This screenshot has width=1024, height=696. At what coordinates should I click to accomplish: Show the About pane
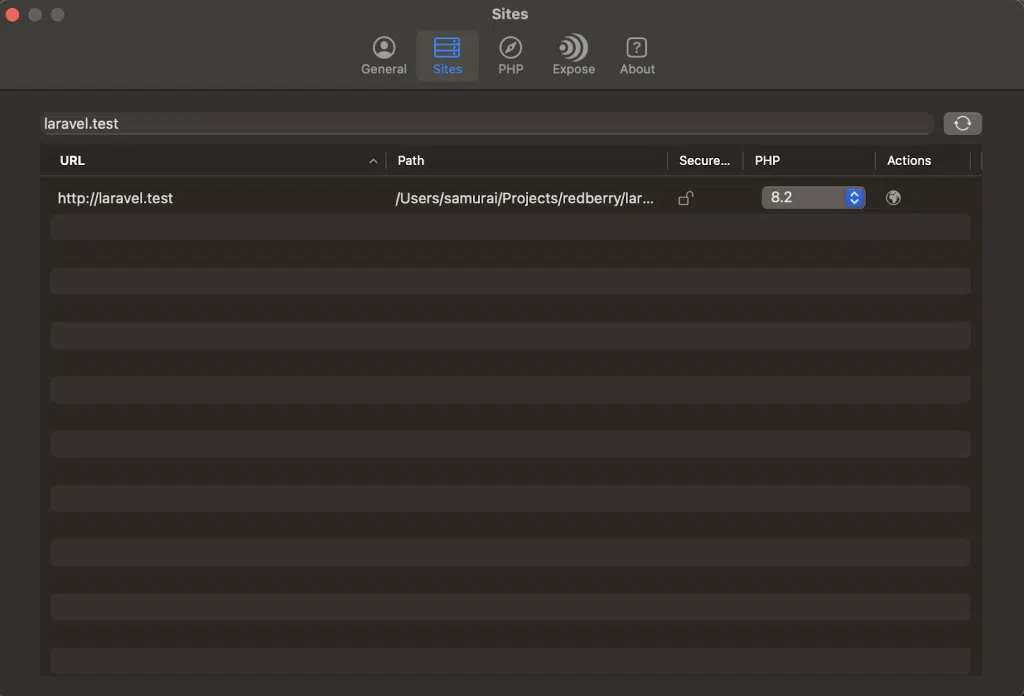click(x=637, y=56)
